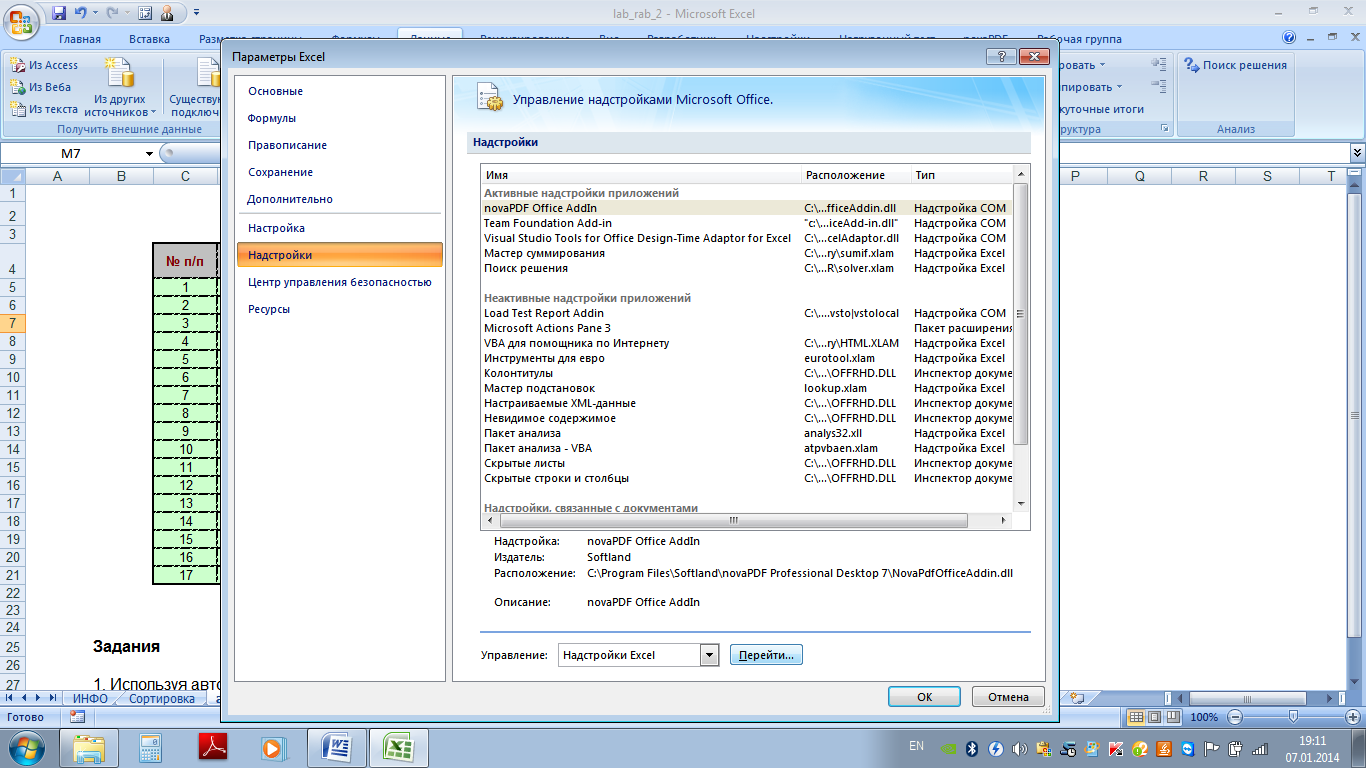Viewport: 1366px width, 768px height.
Task: Select Пакет анализа - VBA row
Action: coord(746,448)
